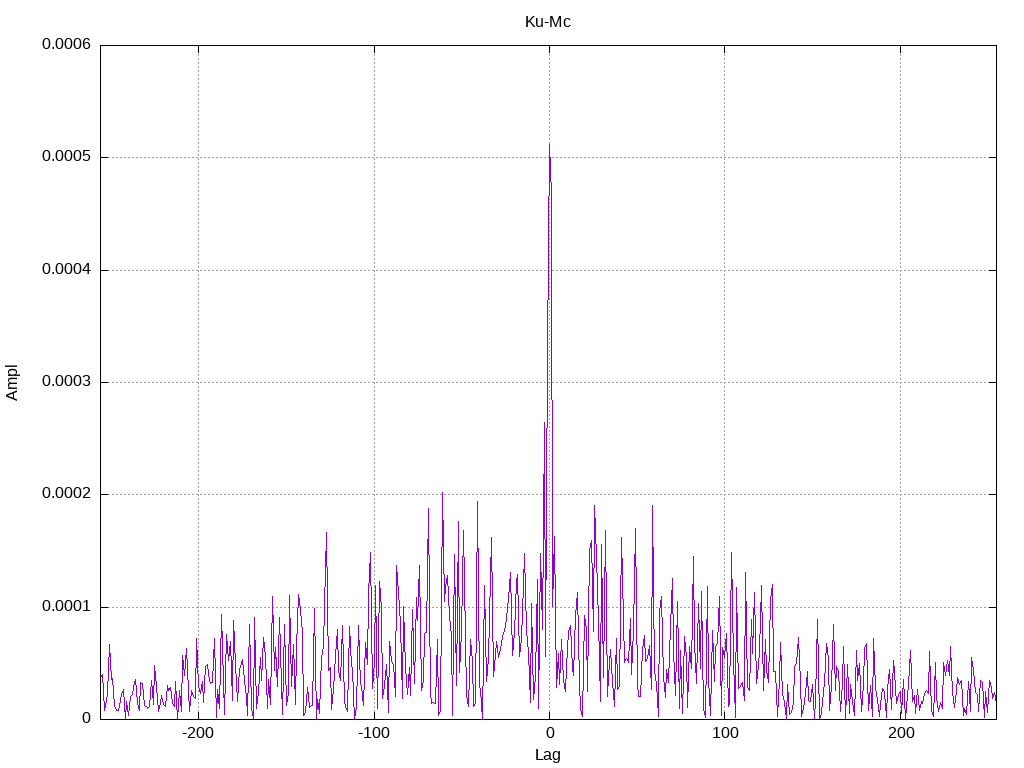Screen dimensions: 1024x768
Task: Click y-axis tick label 0.0005
Action: click(67, 157)
